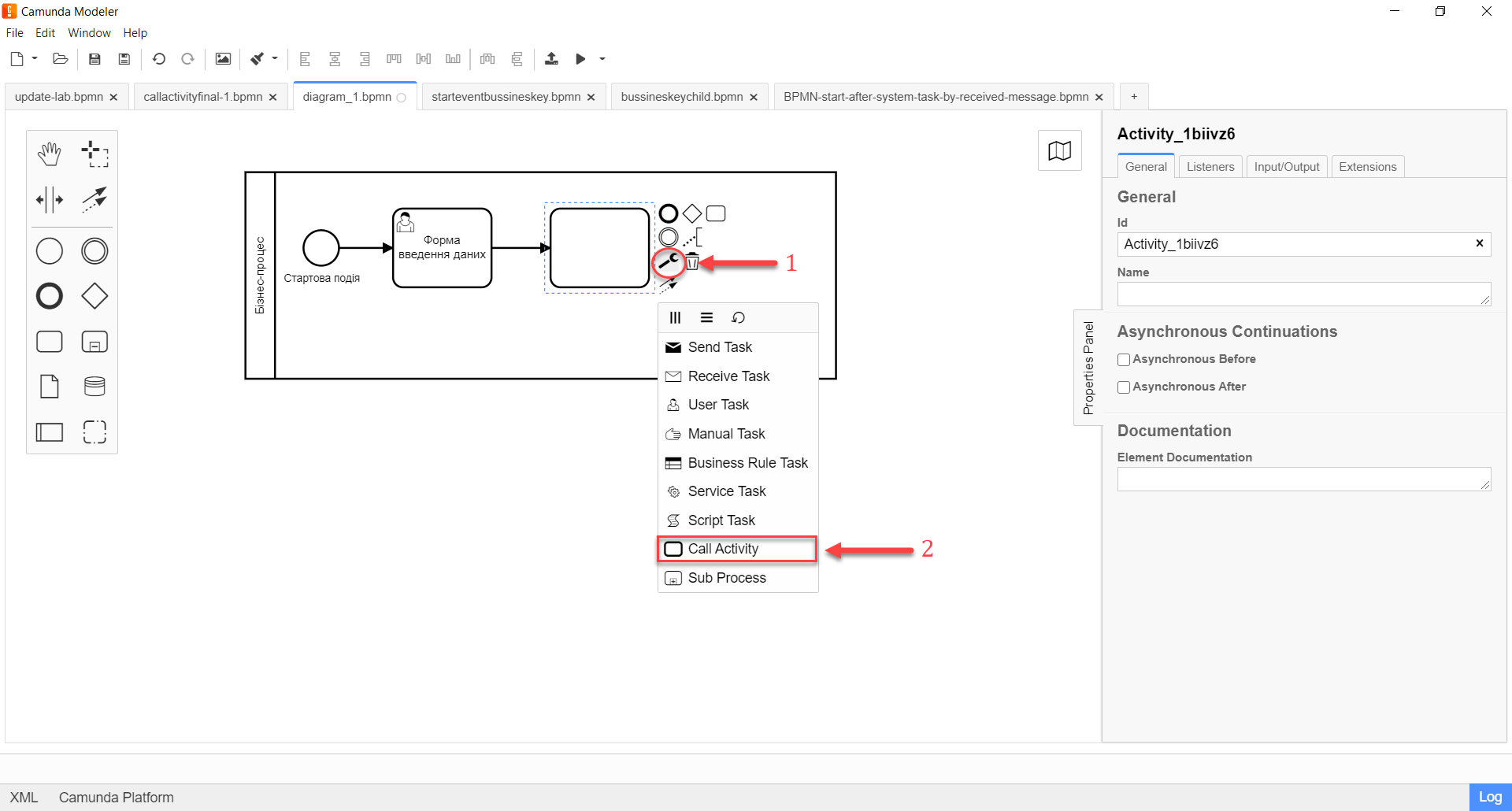Choose Sub Process from type list
Image resolution: width=1512 pixels, height=811 pixels.
point(738,578)
